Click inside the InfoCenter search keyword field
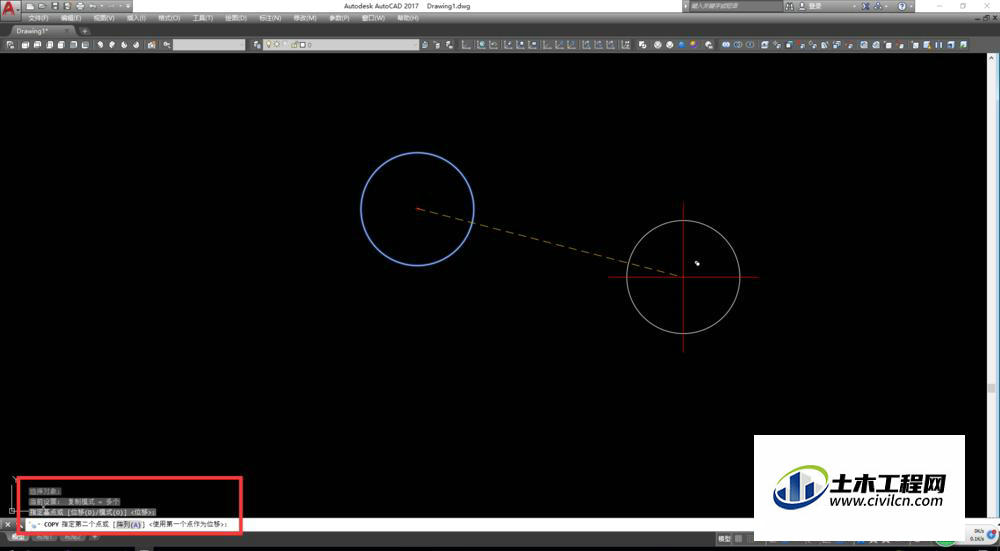1000x551 pixels. (x=735, y=6)
